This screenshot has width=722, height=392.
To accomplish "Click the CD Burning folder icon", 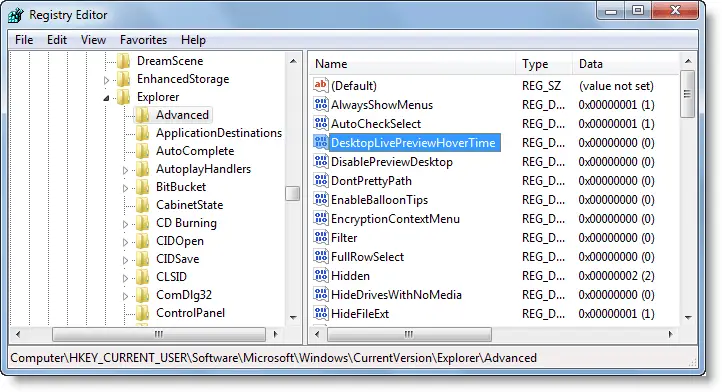I will [x=142, y=222].
